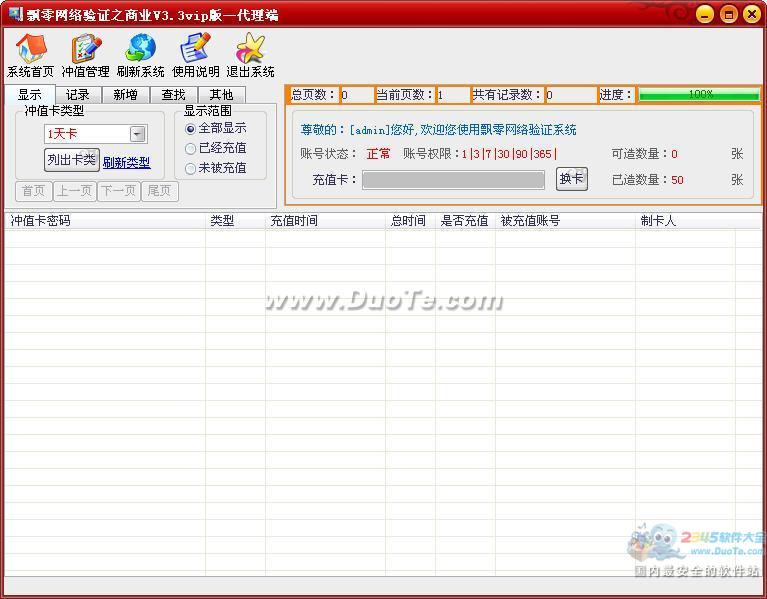
Task: Click the green progress bar
Action: coord(699,95)
